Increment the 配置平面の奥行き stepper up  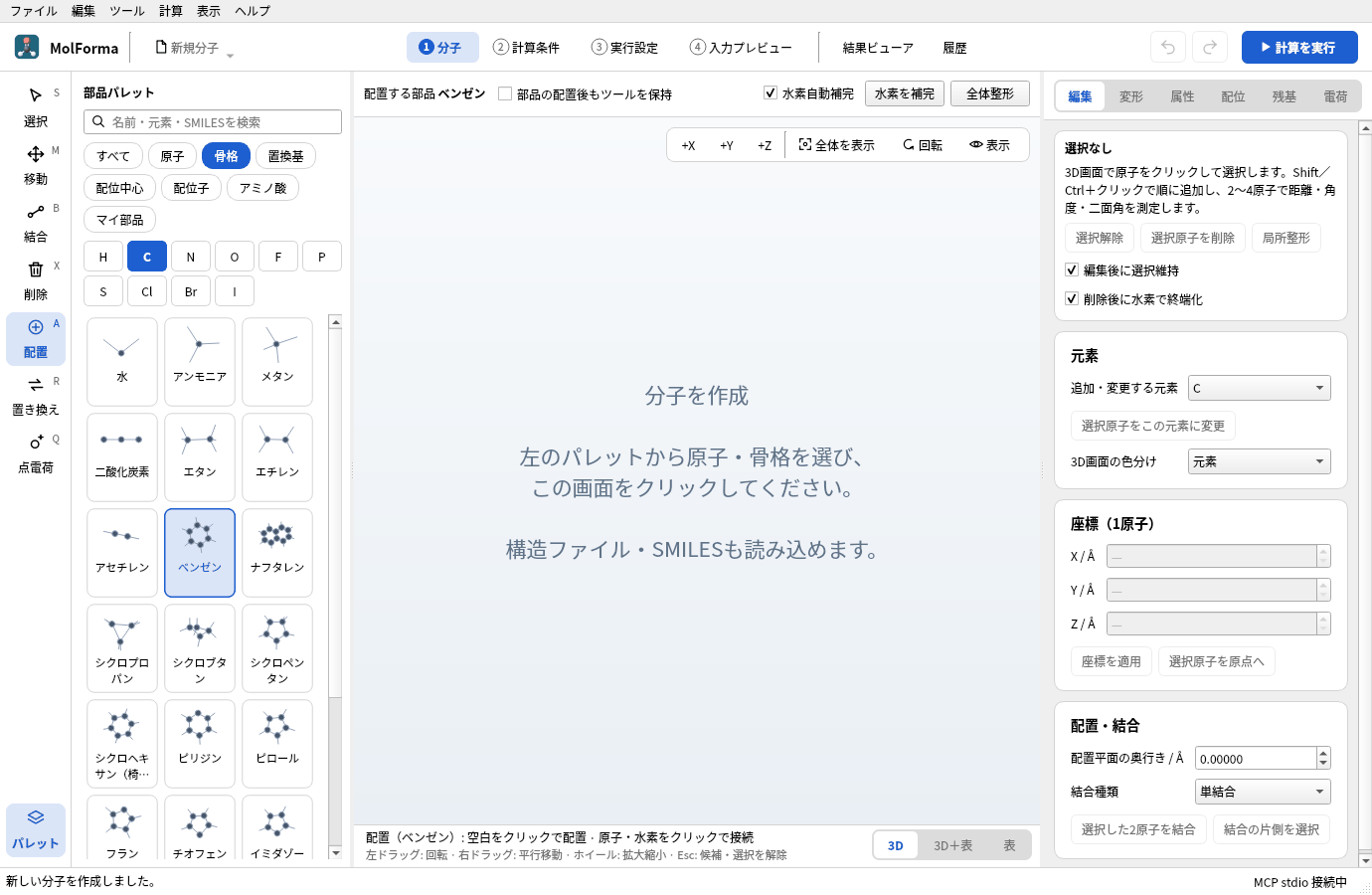point(1323,753)
